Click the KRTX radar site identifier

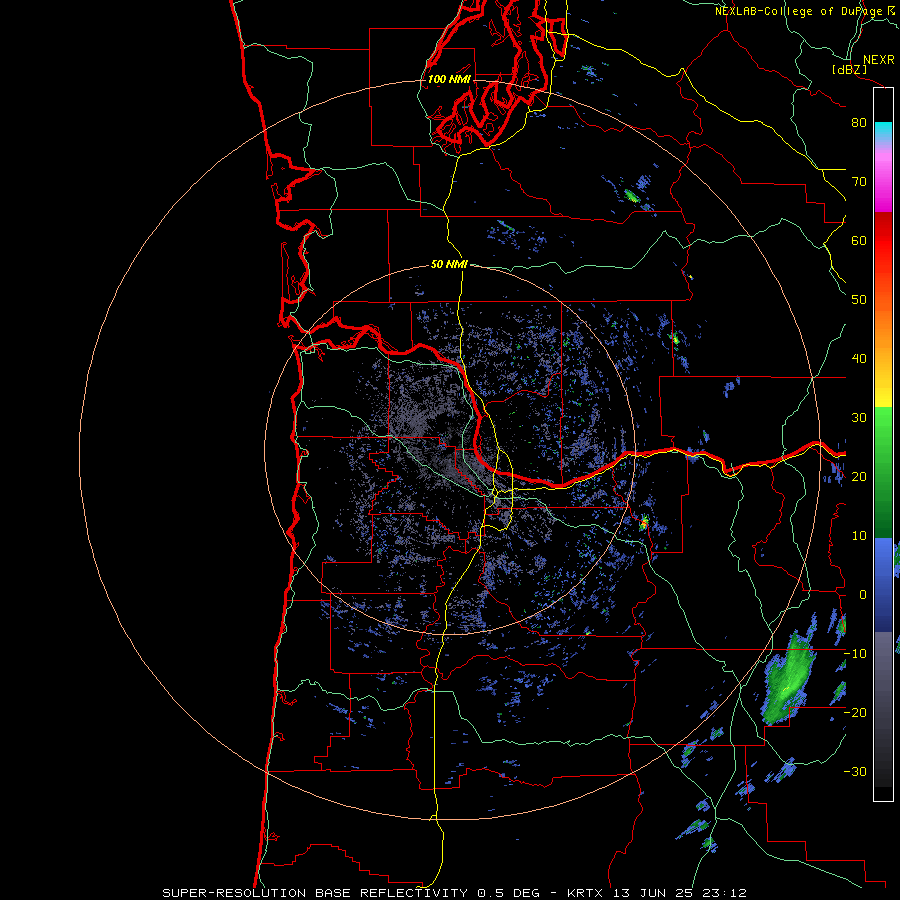(x=587, y=893)
